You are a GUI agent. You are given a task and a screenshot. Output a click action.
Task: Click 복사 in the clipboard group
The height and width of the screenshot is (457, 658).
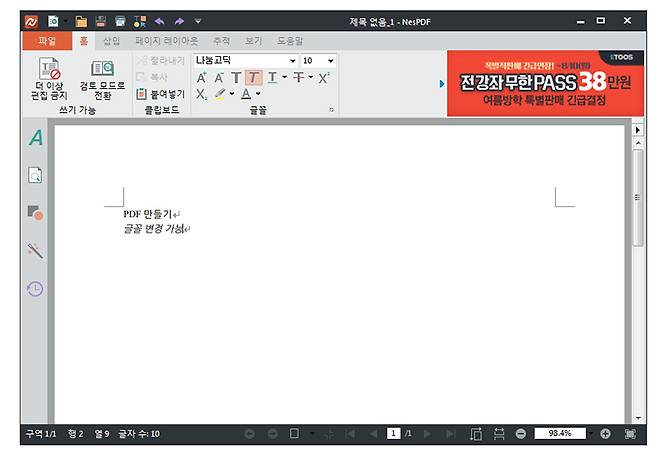click(x=152, y=77)
